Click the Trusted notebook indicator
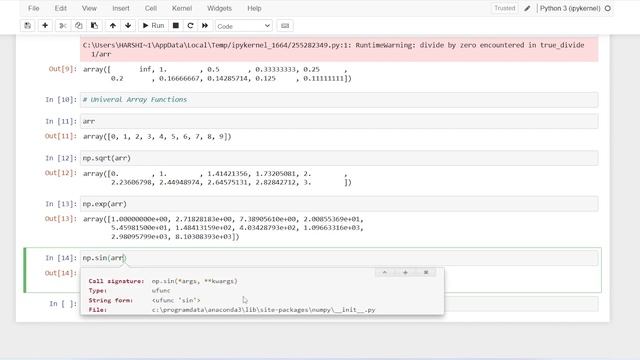The height and width of the screenshot is (360, 640). [x=504, y=8]
